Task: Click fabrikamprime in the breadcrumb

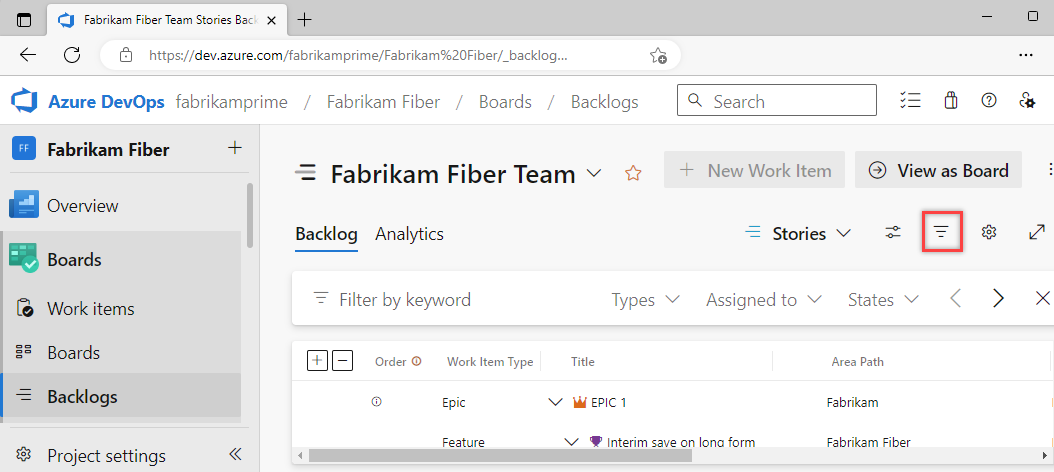Action: pos(232,102)
